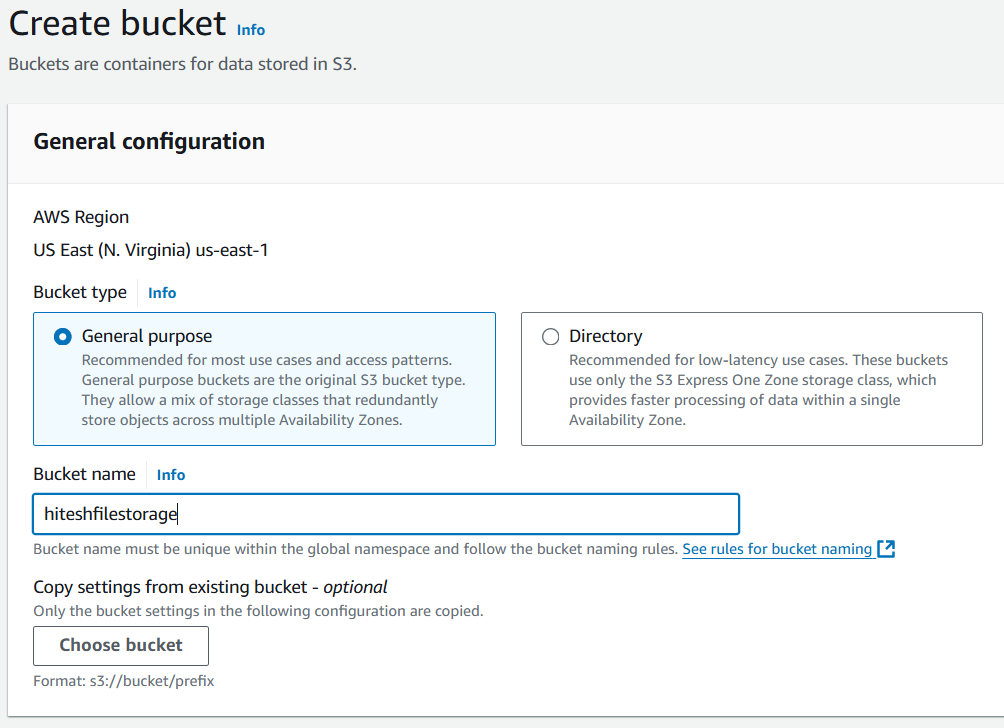Open Info link next to Bucket name
1004x728 pixels.
coord(171,475)
